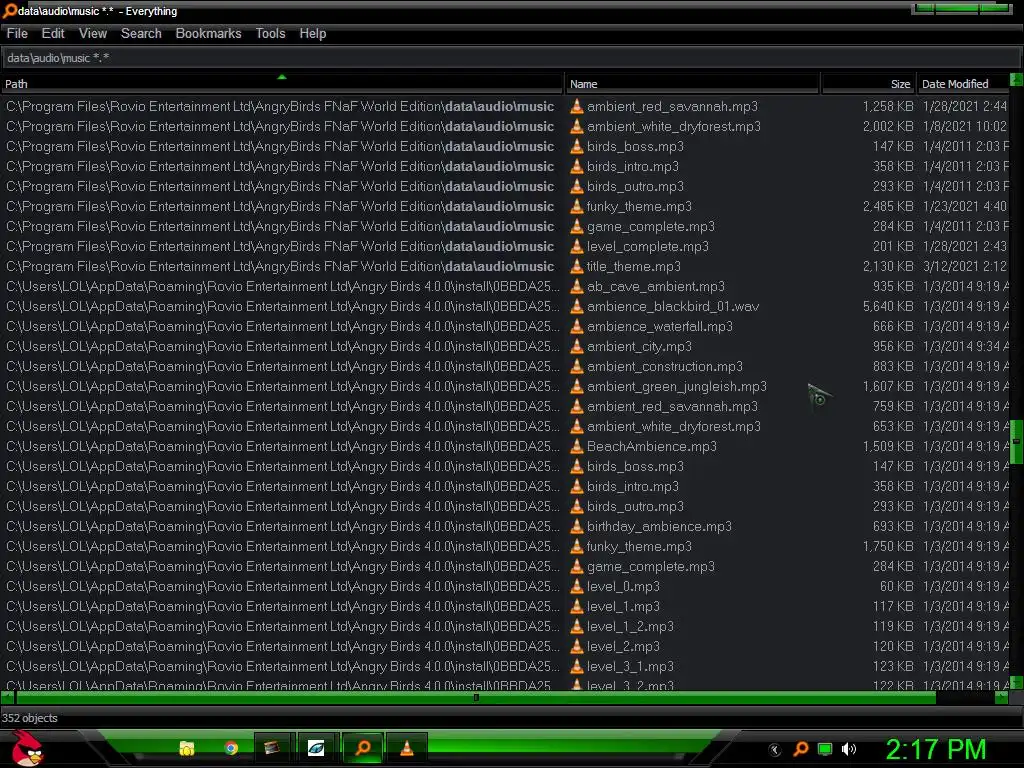Click VLC icon beside level_1_2.mp3

[577, 626]
